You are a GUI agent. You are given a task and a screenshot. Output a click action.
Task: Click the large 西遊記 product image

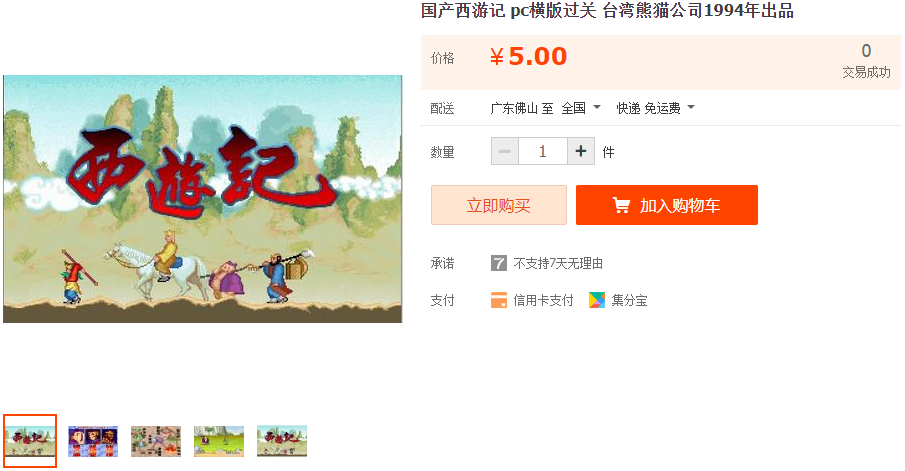point(203,199)
